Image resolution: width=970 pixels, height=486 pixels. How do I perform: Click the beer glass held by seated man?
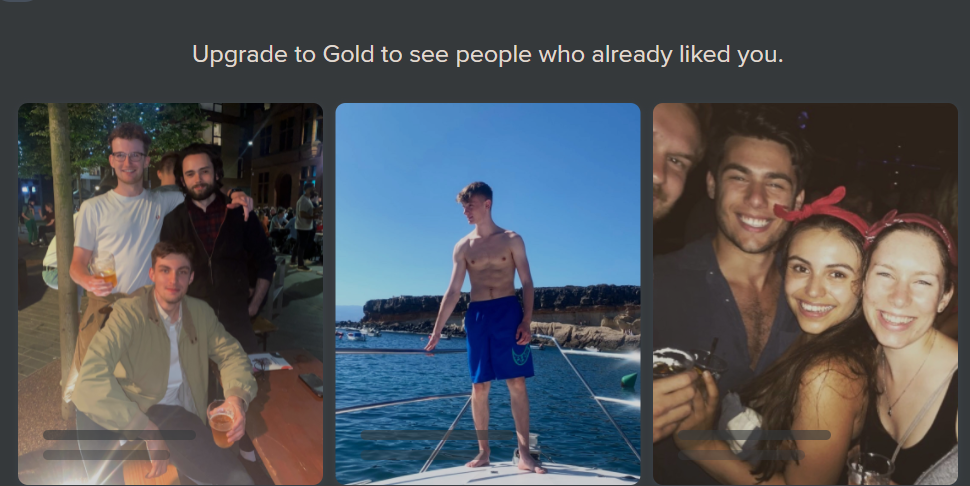point(221,423)
